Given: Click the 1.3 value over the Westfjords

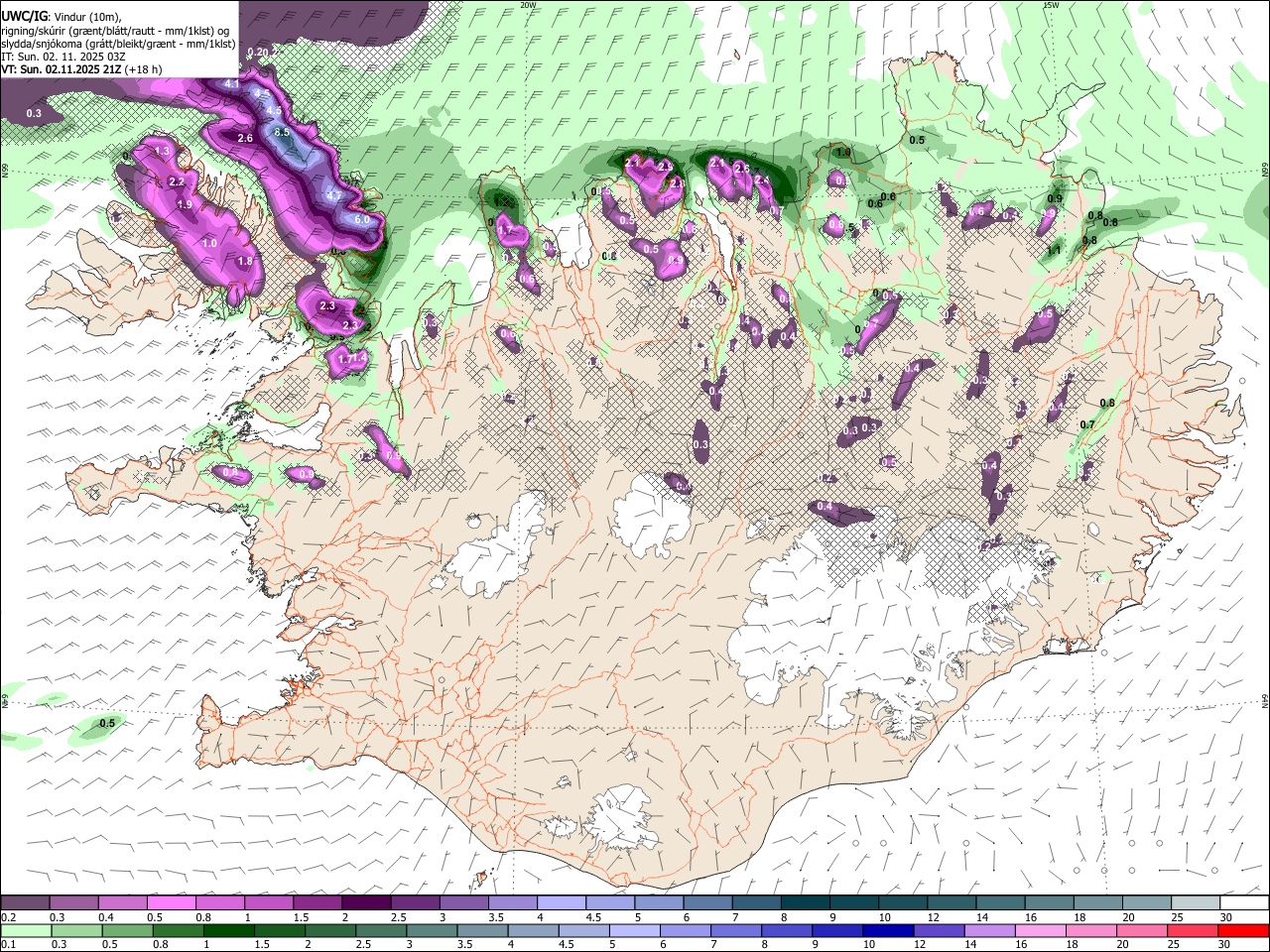Looking at the screenshot, I should [164, 151].
